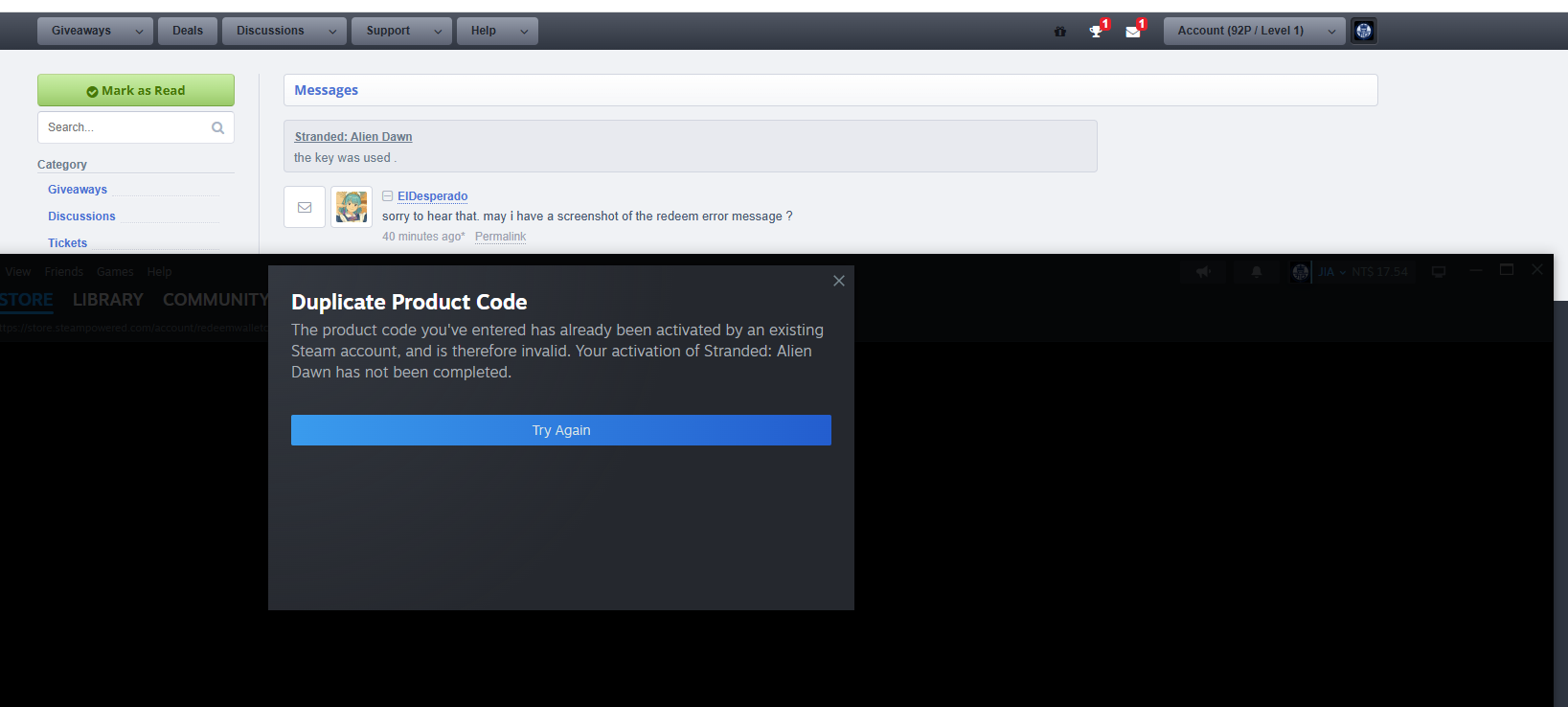The width and height of the screenshot is (1568, 707).
Task: Click the "the key was used" message text
Action: 345,158
